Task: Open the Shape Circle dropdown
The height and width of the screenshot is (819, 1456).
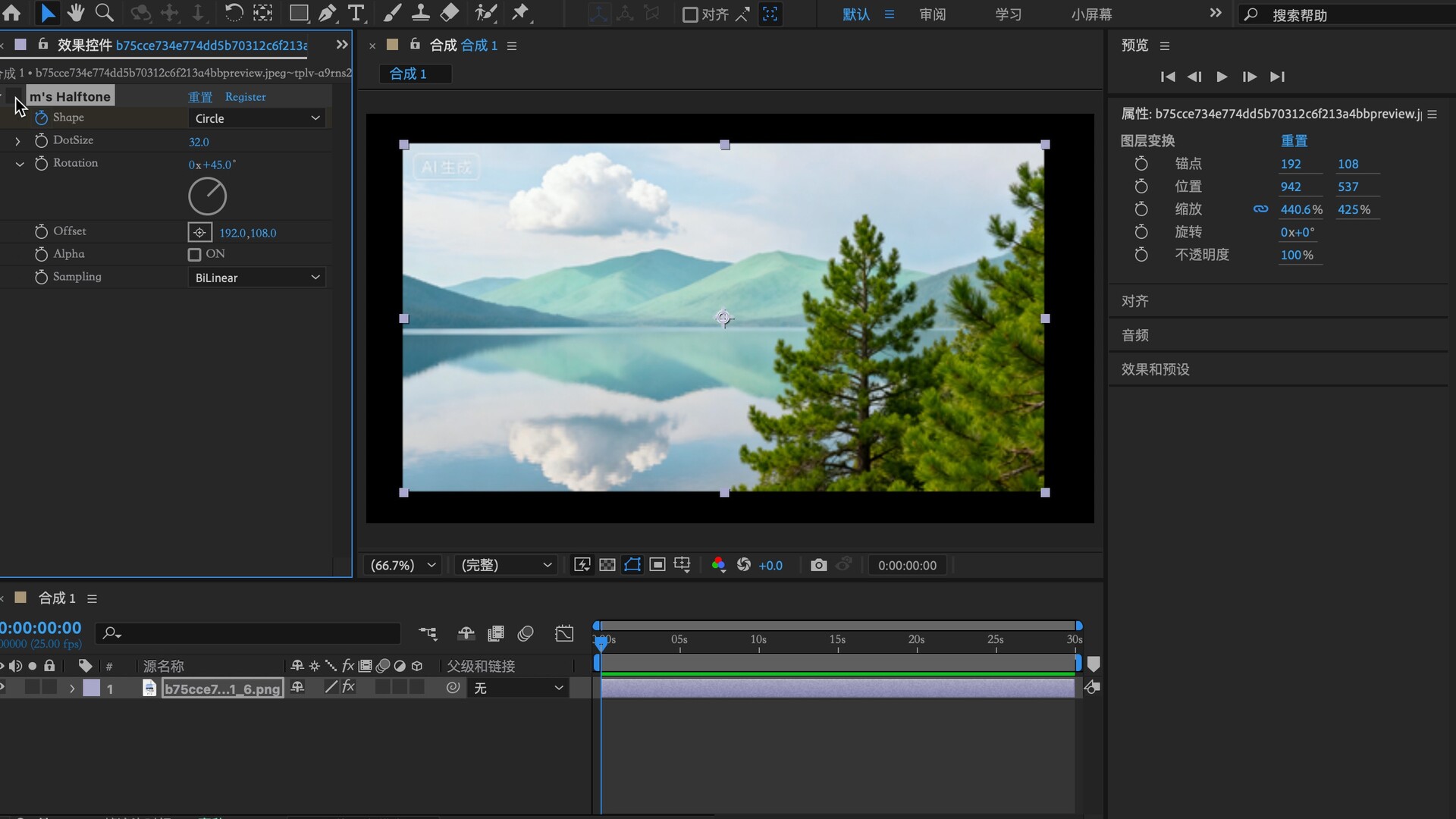Action: tap(256, 118)
